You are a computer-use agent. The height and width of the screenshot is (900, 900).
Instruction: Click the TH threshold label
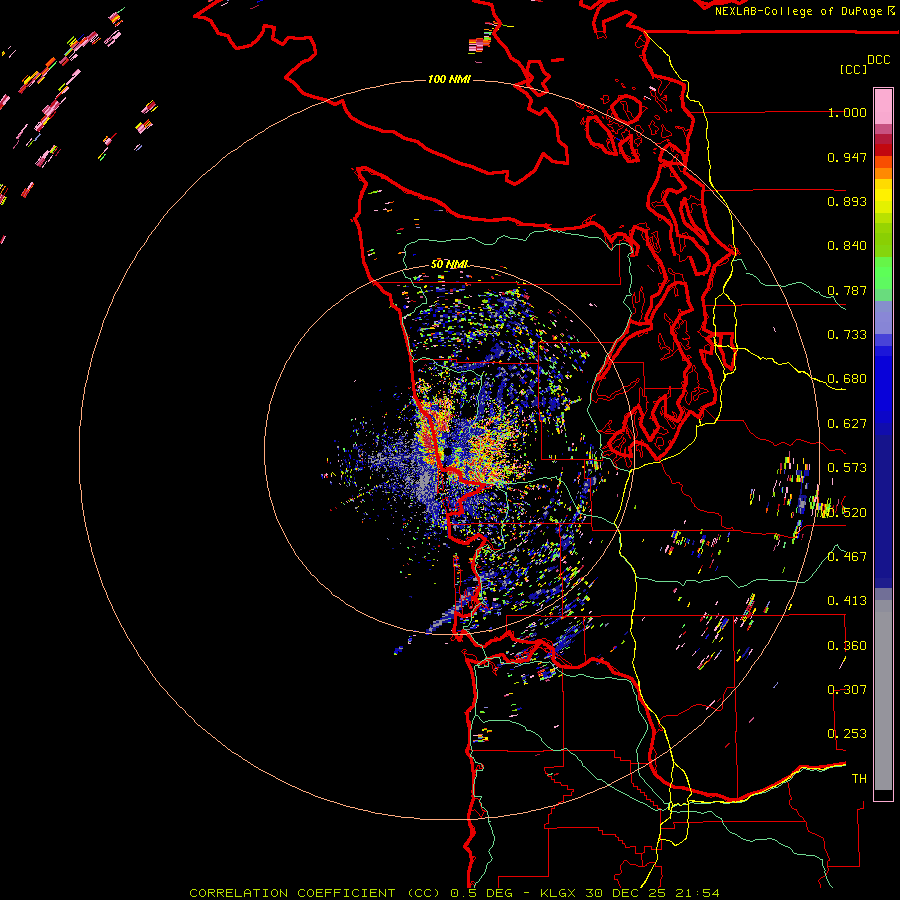tap(859, 779)
